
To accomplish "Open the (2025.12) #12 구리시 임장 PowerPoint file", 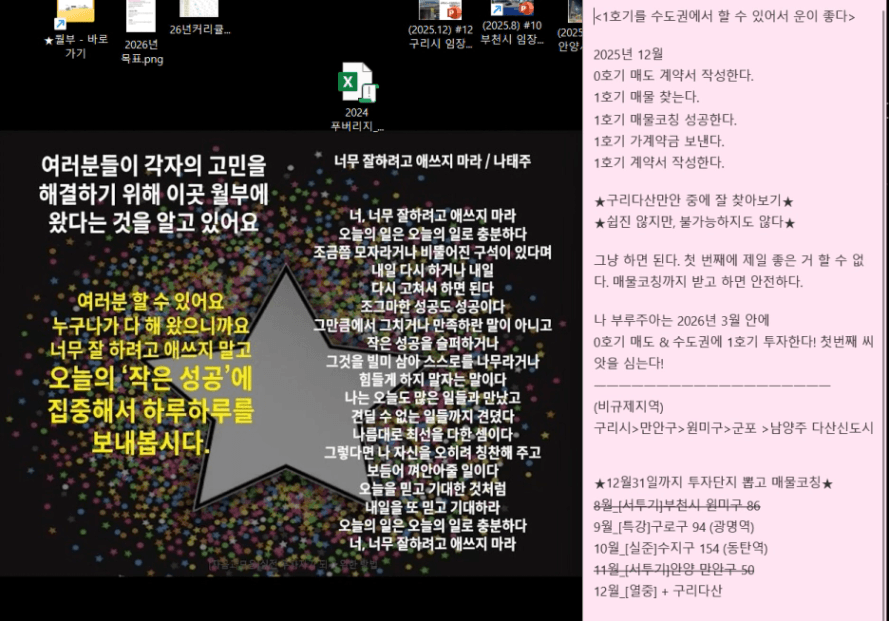I will (x=440, y=26).
